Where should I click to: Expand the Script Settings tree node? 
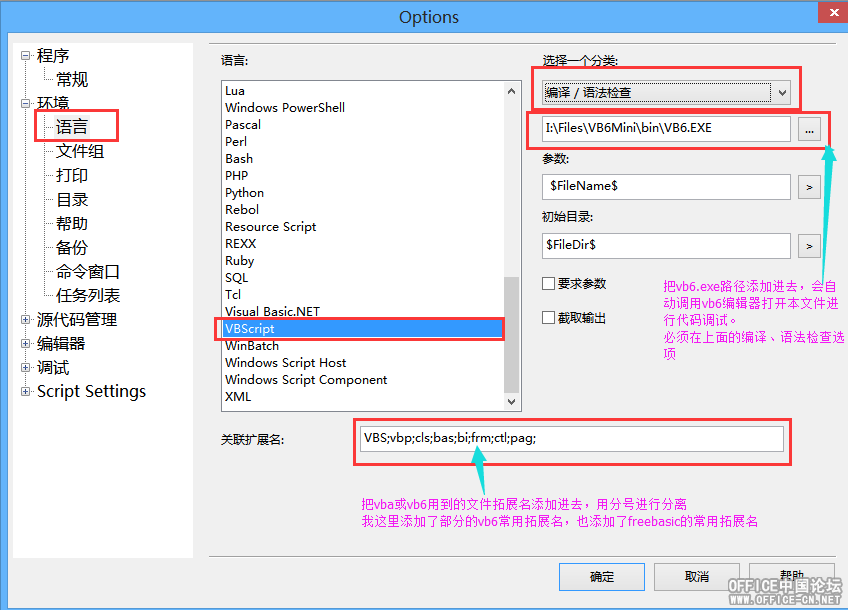coord(25,392)
